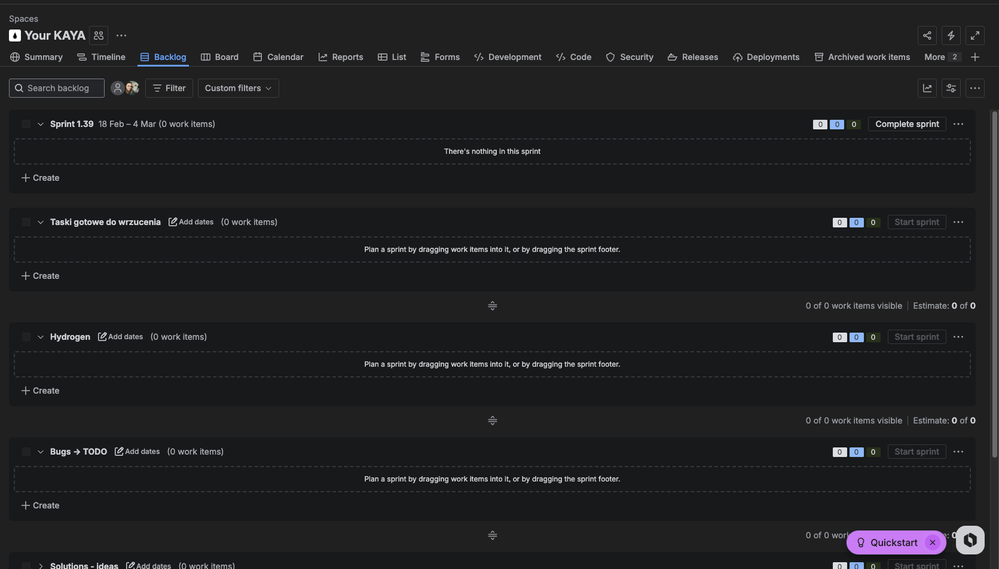
Task: Tick the Sprint 1.39 checkbox
Action: [x=26, y=124]
